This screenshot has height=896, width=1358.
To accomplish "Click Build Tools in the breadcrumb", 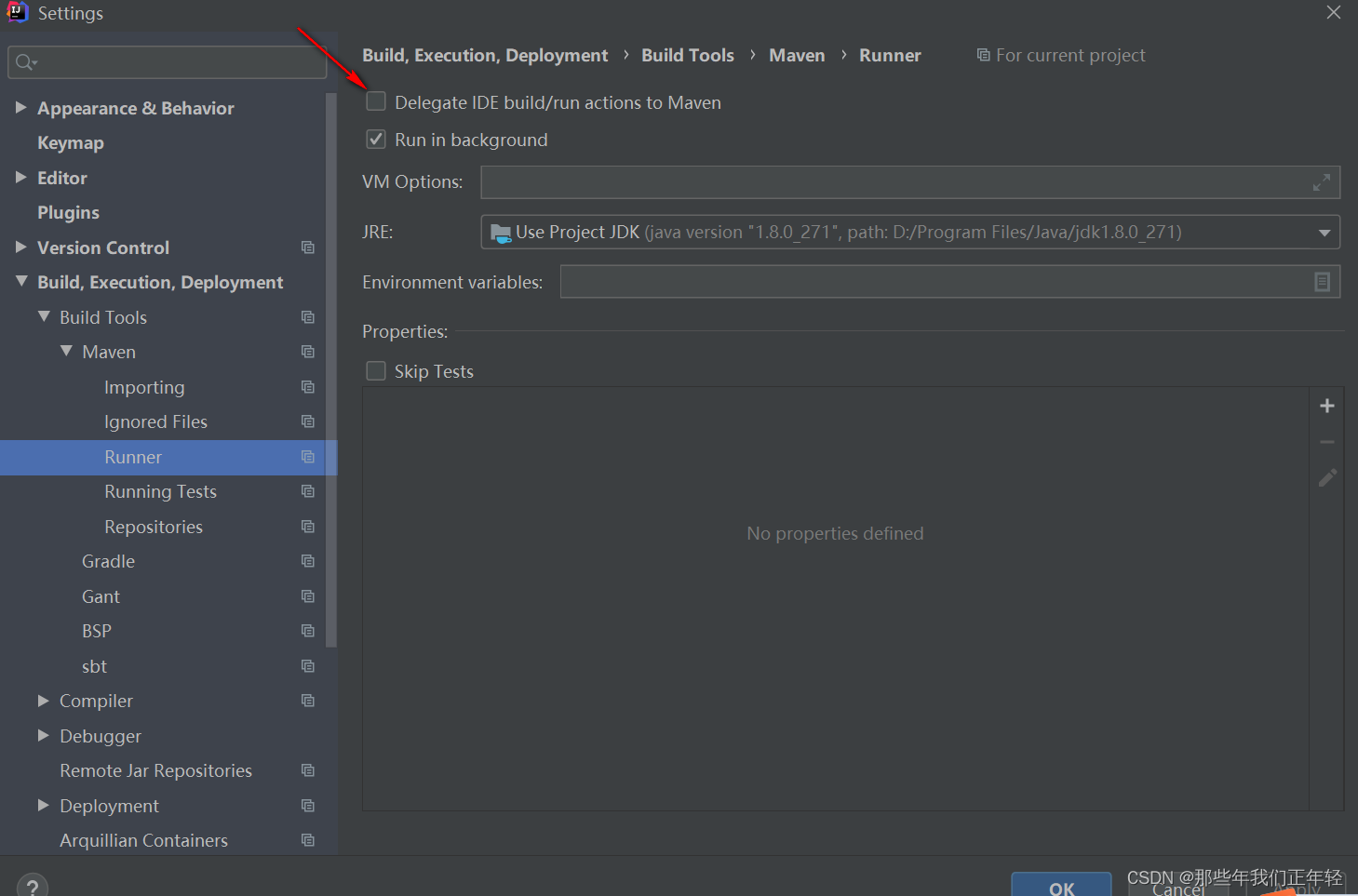I will 688,55.
